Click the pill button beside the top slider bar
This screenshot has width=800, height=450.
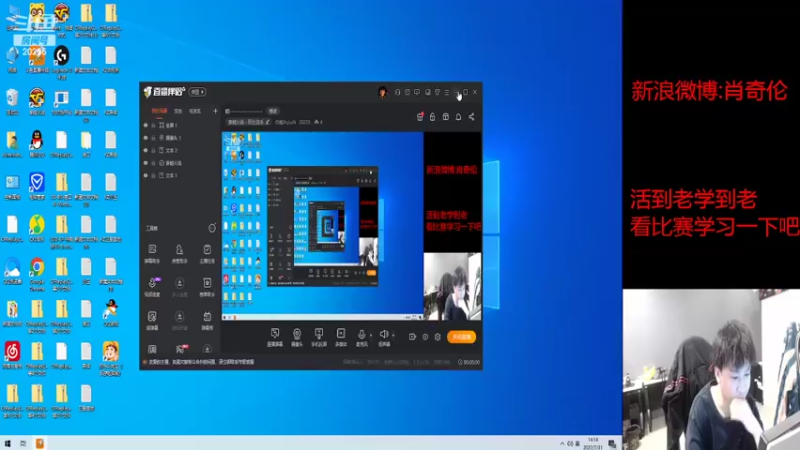pyautogui.click(x=273, y=111)
